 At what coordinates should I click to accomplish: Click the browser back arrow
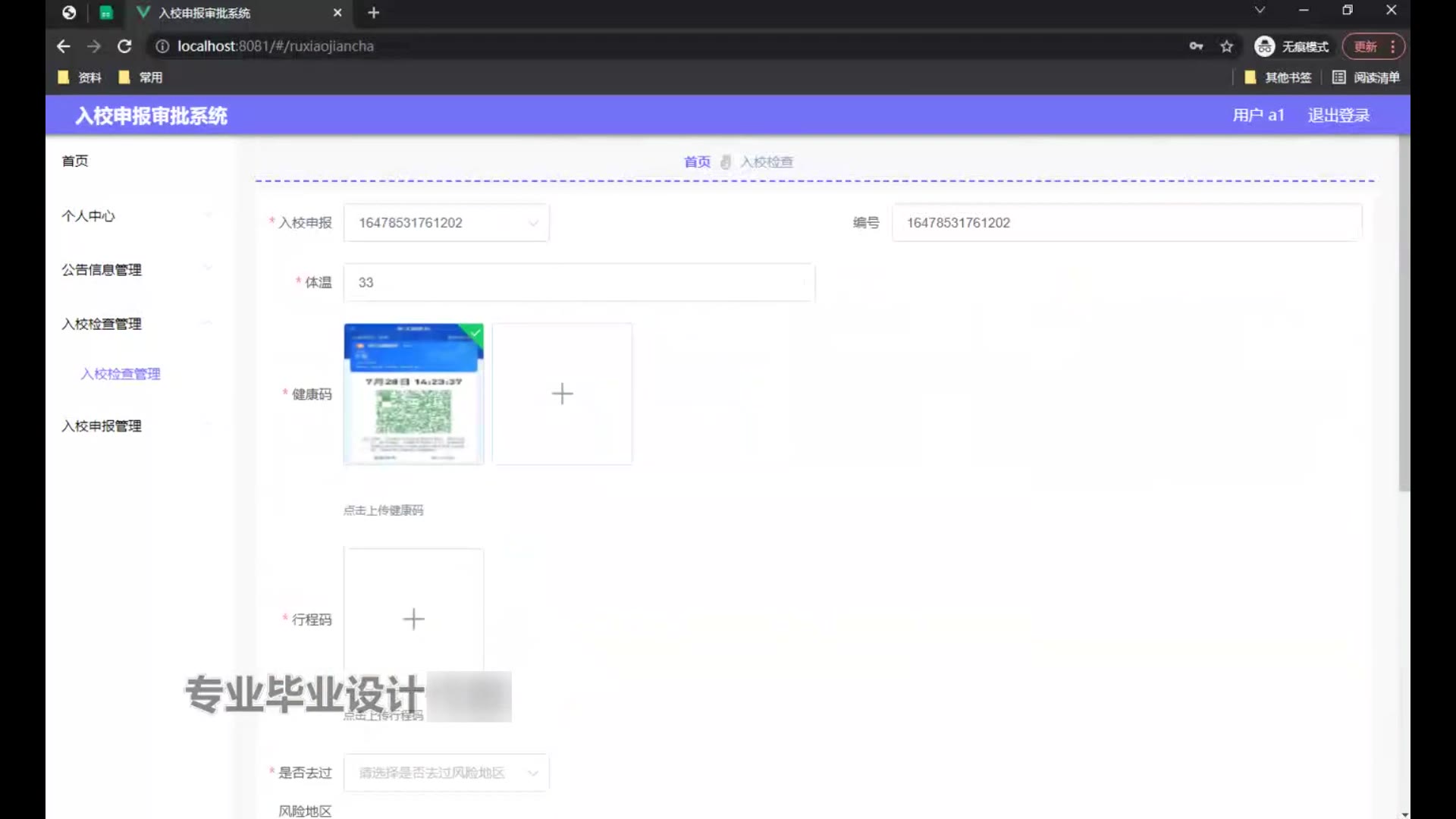64,46
